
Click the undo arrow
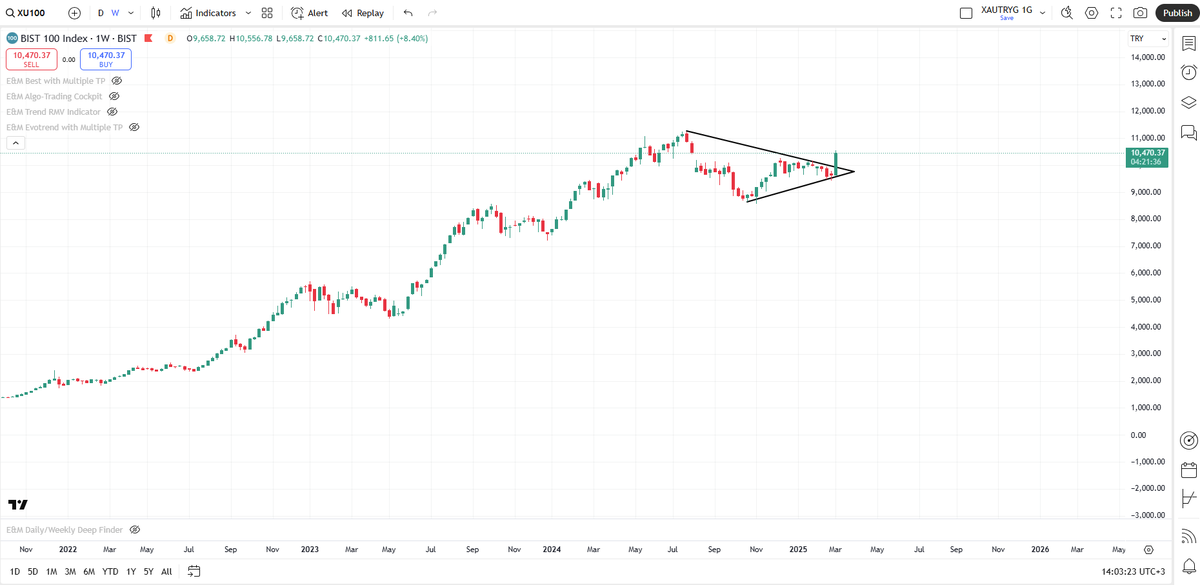[408, 13]
